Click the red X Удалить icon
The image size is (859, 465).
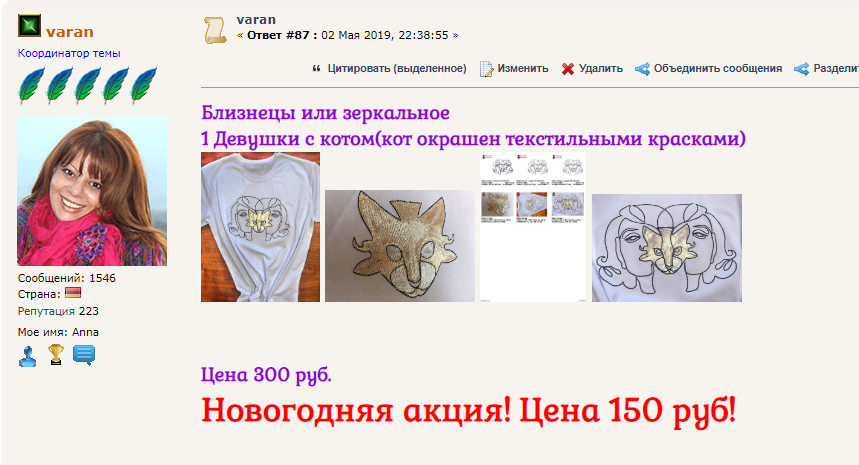(x=568, y=69)
